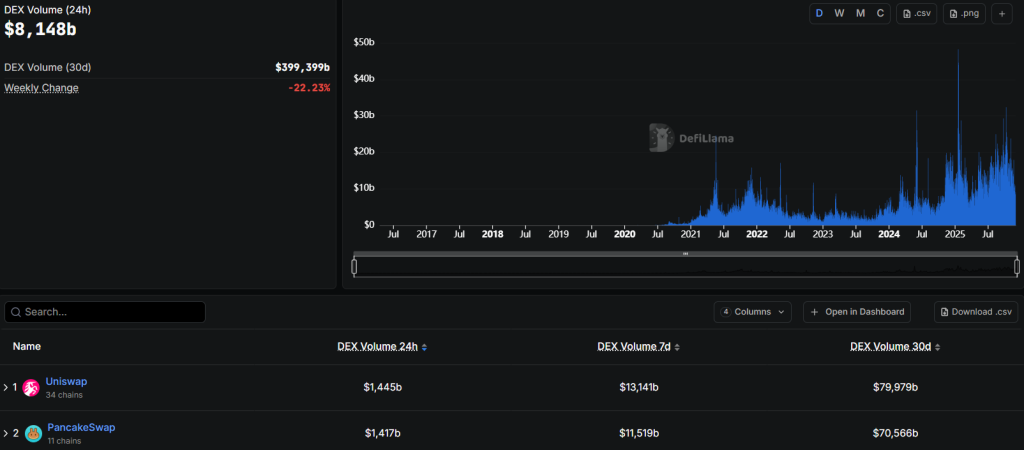Sort by DEX Volume 24h arrows
Image resolution: width=1024 pixels, height=450 pixels.
click(x=424, y=347)
